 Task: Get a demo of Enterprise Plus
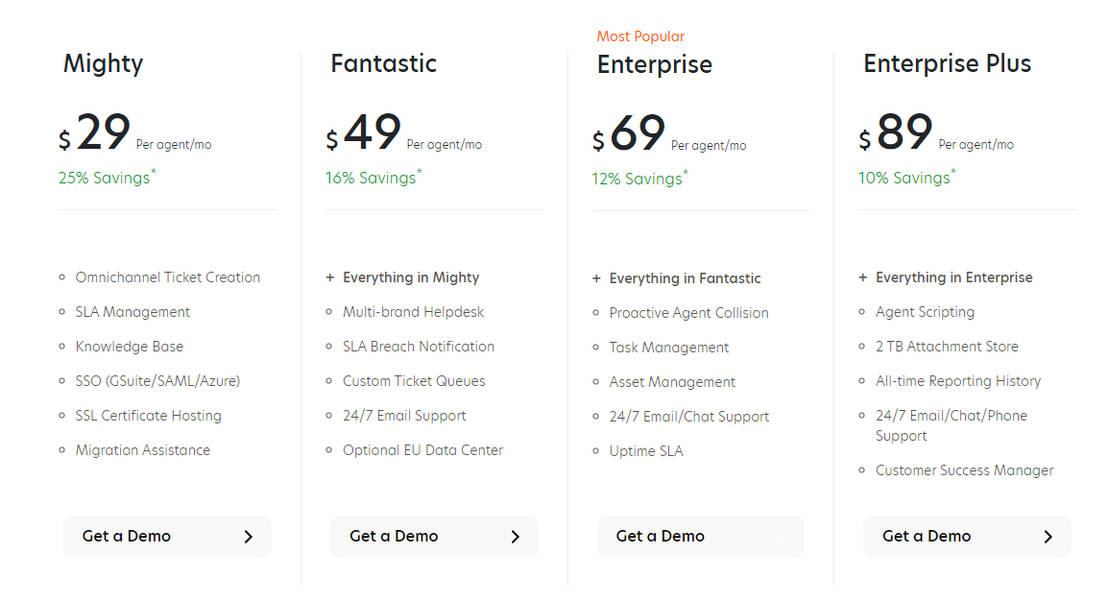pyautogui.click(x=927, y=536)
